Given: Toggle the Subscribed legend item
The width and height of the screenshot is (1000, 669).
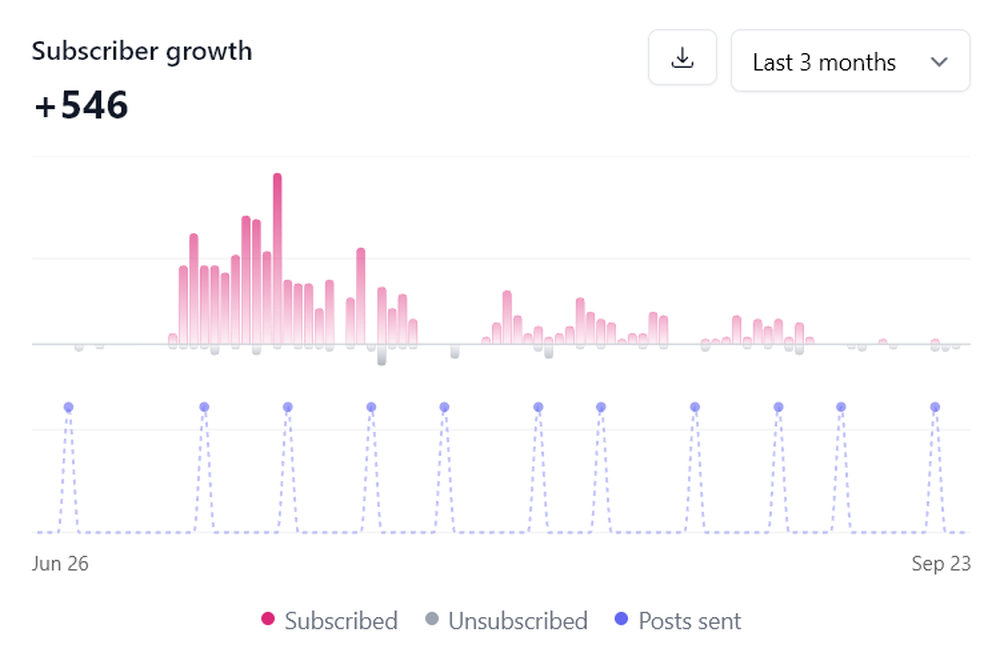Looking at the screenshot, I should point(330,621).
